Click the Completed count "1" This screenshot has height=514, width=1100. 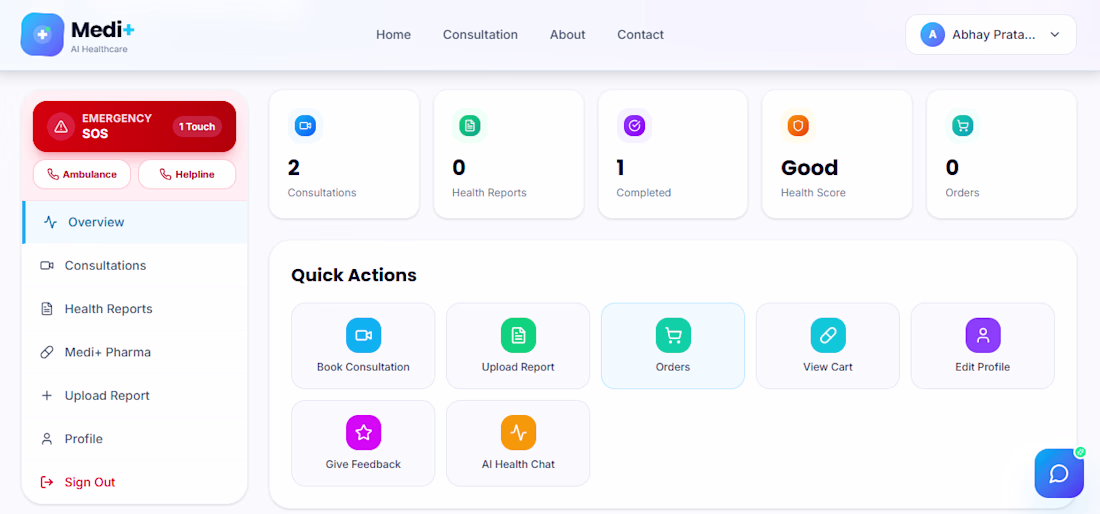coord(621,168)
